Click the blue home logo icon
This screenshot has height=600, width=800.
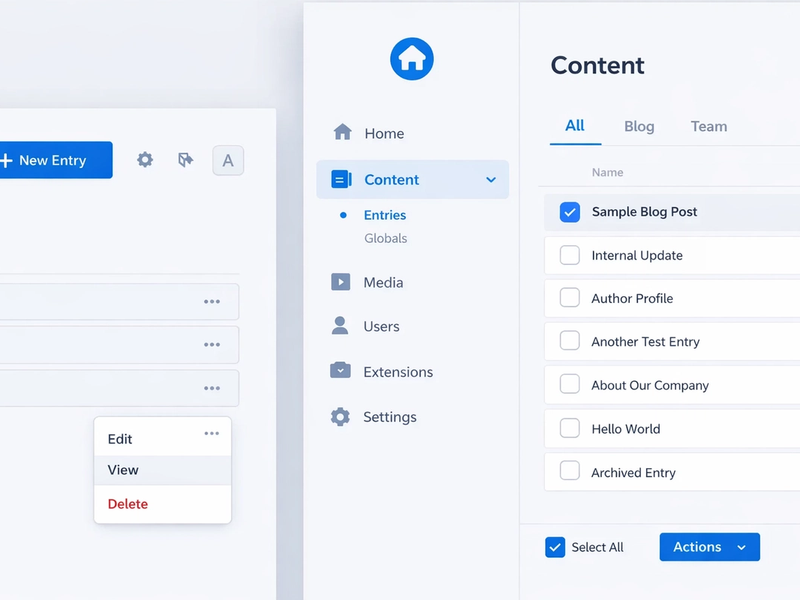click(412, 59)
